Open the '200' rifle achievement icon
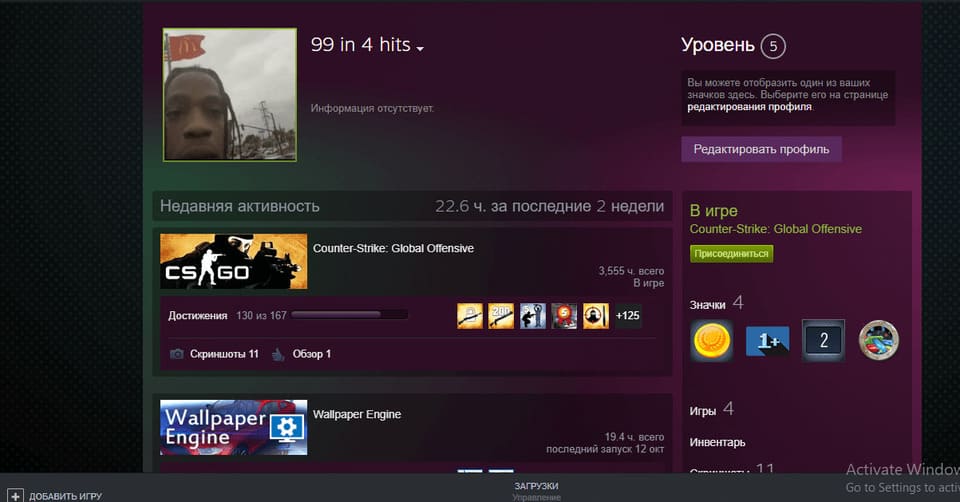 coord(501,316)
